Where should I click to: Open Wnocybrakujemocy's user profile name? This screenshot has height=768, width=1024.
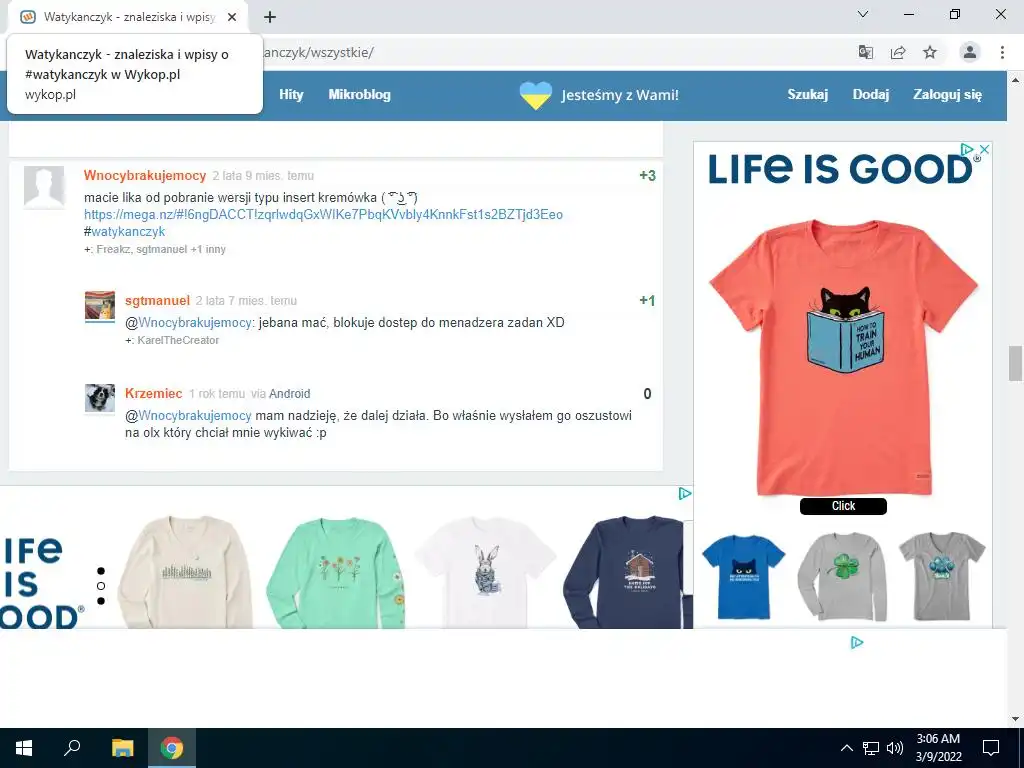pos(145,176)
